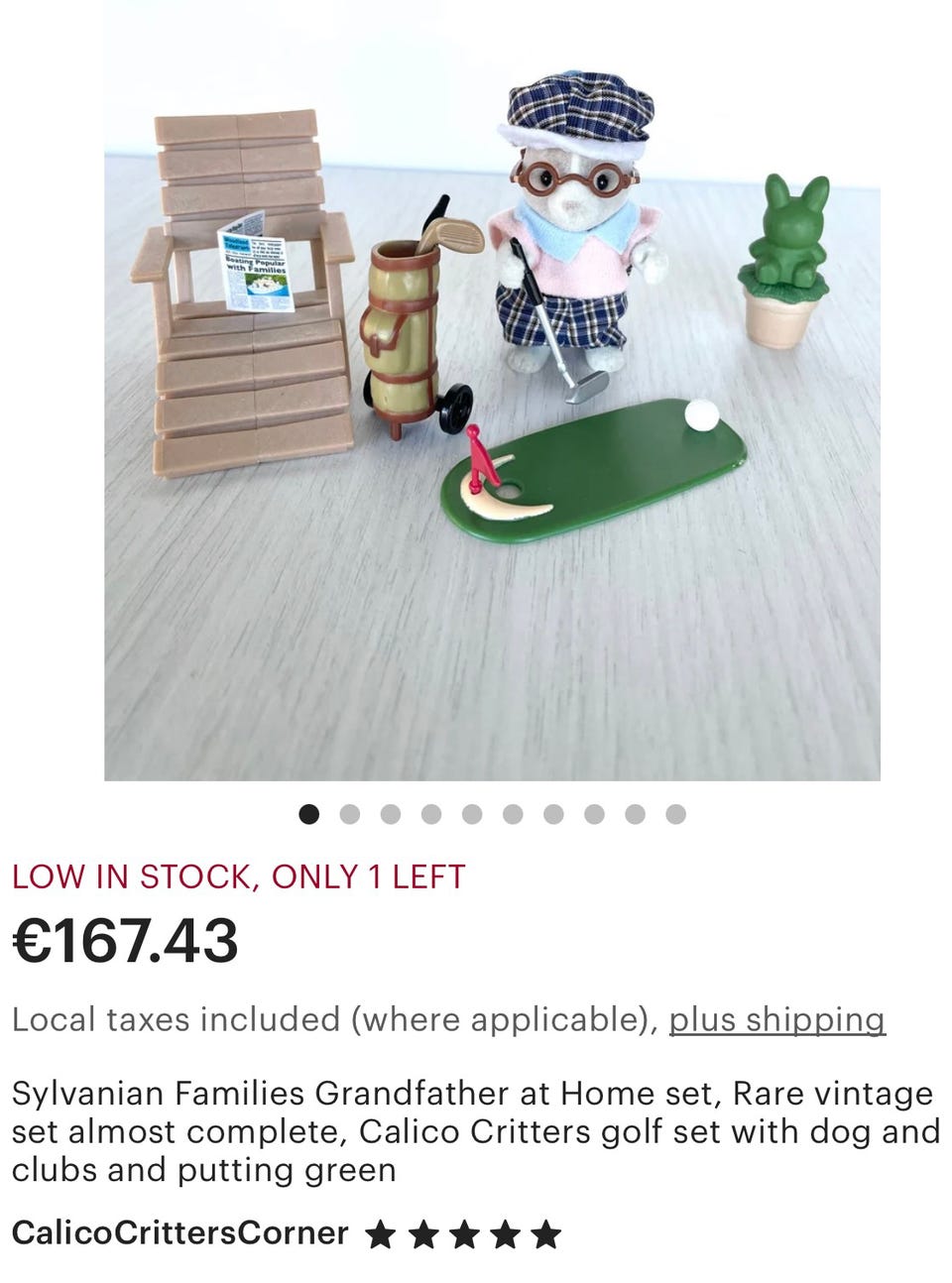This screenshot has height=1283, width=952.
Task: Select the fifth carousel dot
Action: 472,814
